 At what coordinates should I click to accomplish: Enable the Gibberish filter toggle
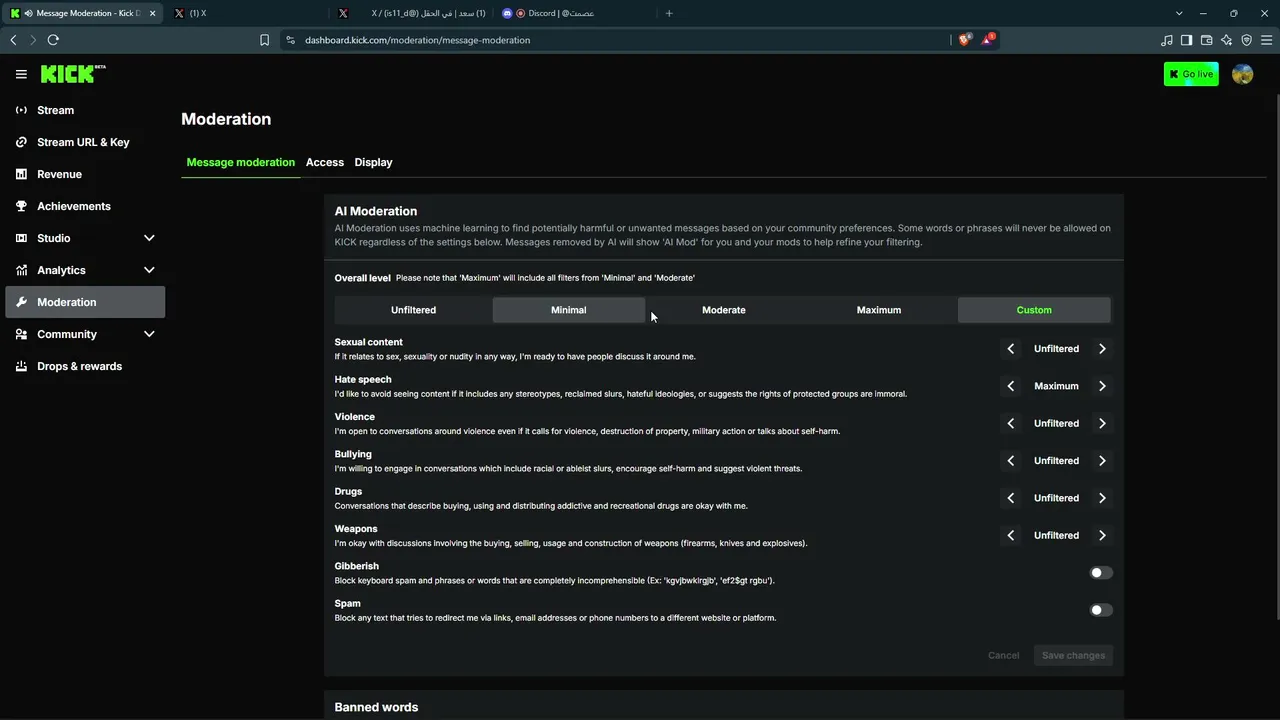coord(1101,573)
